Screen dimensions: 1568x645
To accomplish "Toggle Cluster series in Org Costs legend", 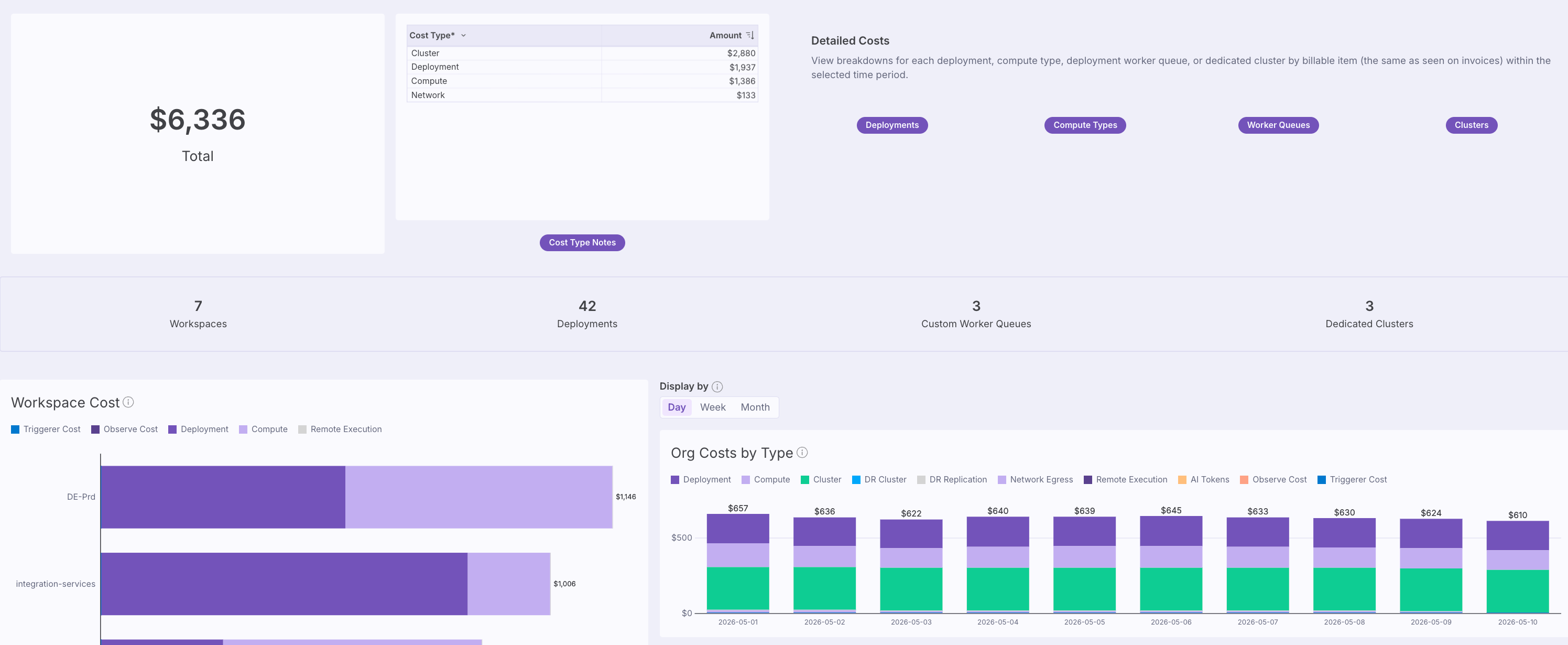I will (821, 480).
